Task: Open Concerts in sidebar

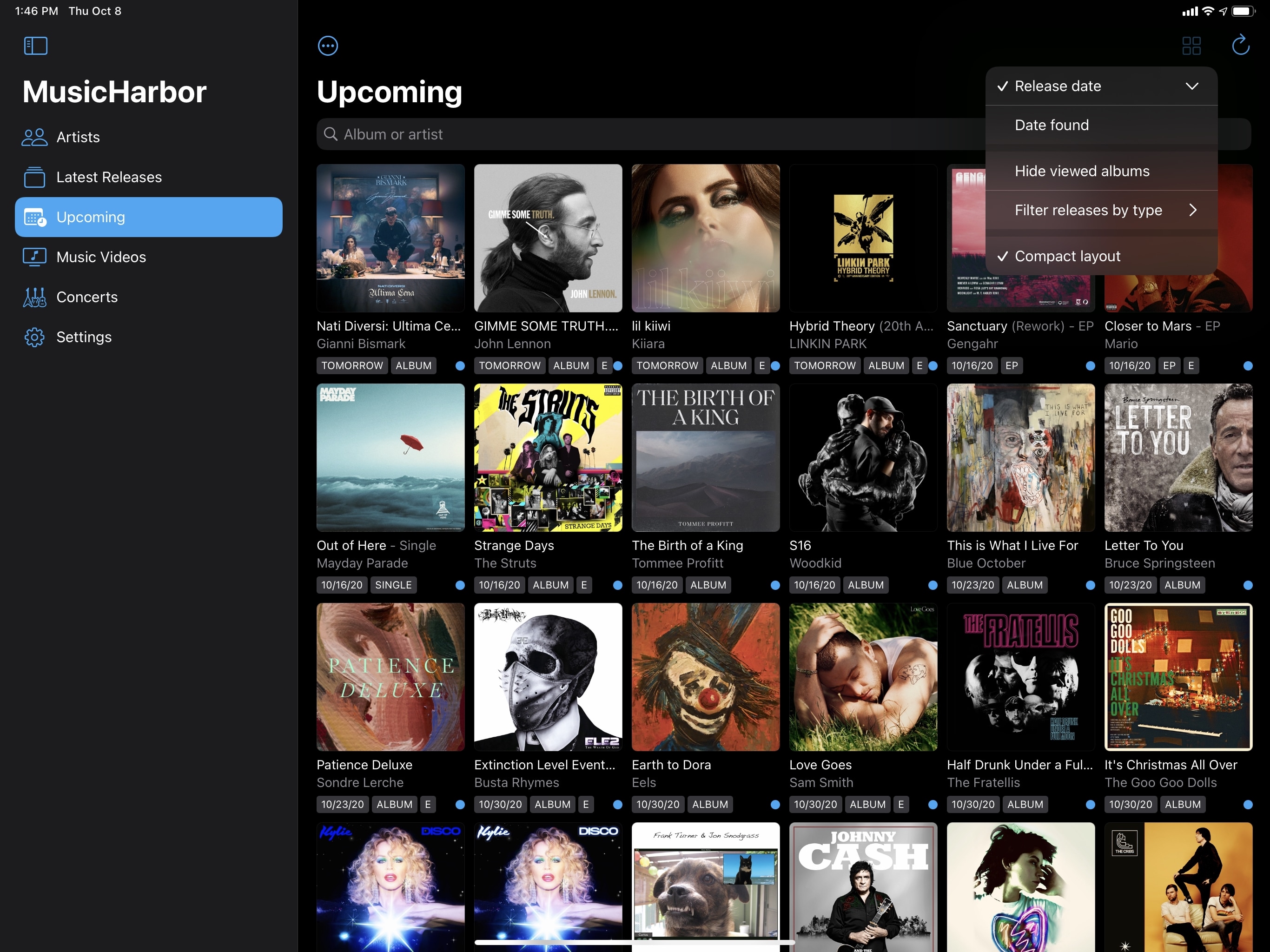Action: pyautogui.click(x=149, y=297)
